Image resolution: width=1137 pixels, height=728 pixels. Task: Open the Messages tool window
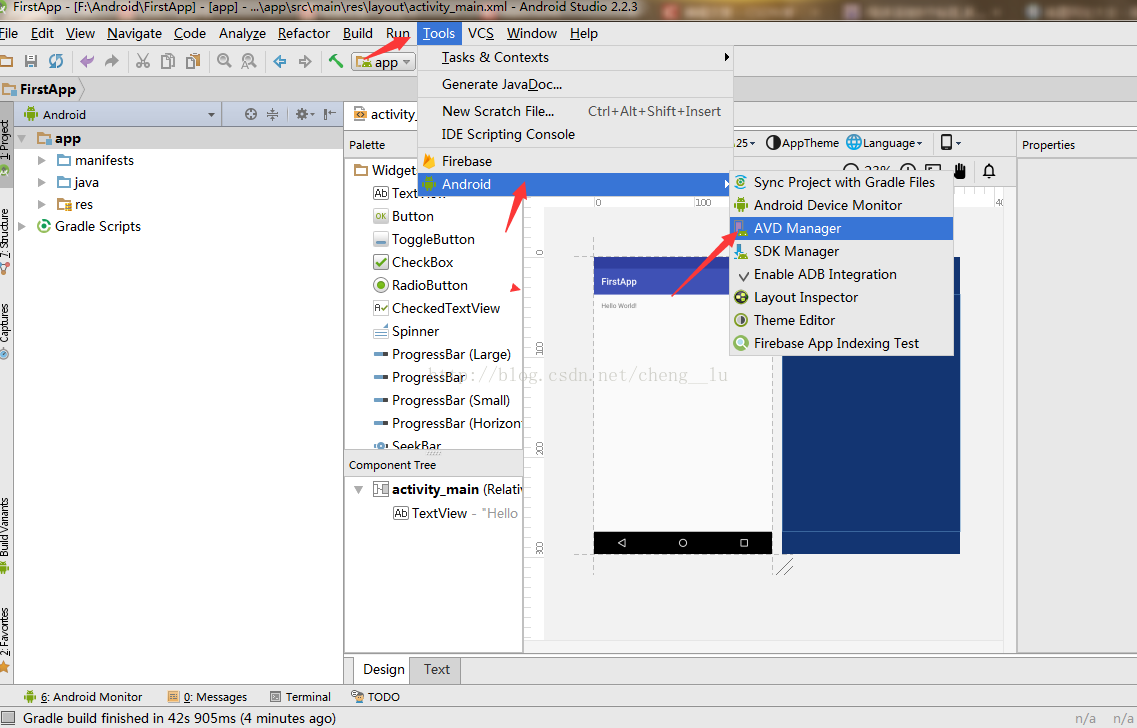point(207,697)
